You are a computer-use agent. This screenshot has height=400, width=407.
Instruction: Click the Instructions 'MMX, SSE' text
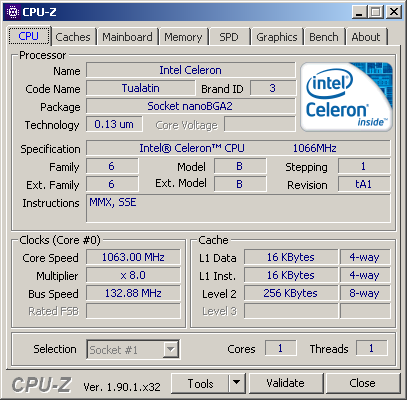click(x=113, y=202)
